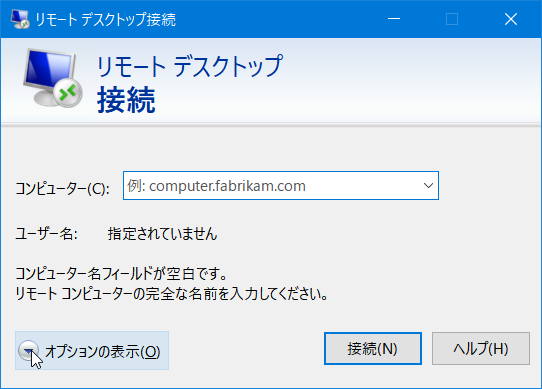Open the computer name dropdown arrow
The width and height of the screenshot is (542, 389).
428,186
